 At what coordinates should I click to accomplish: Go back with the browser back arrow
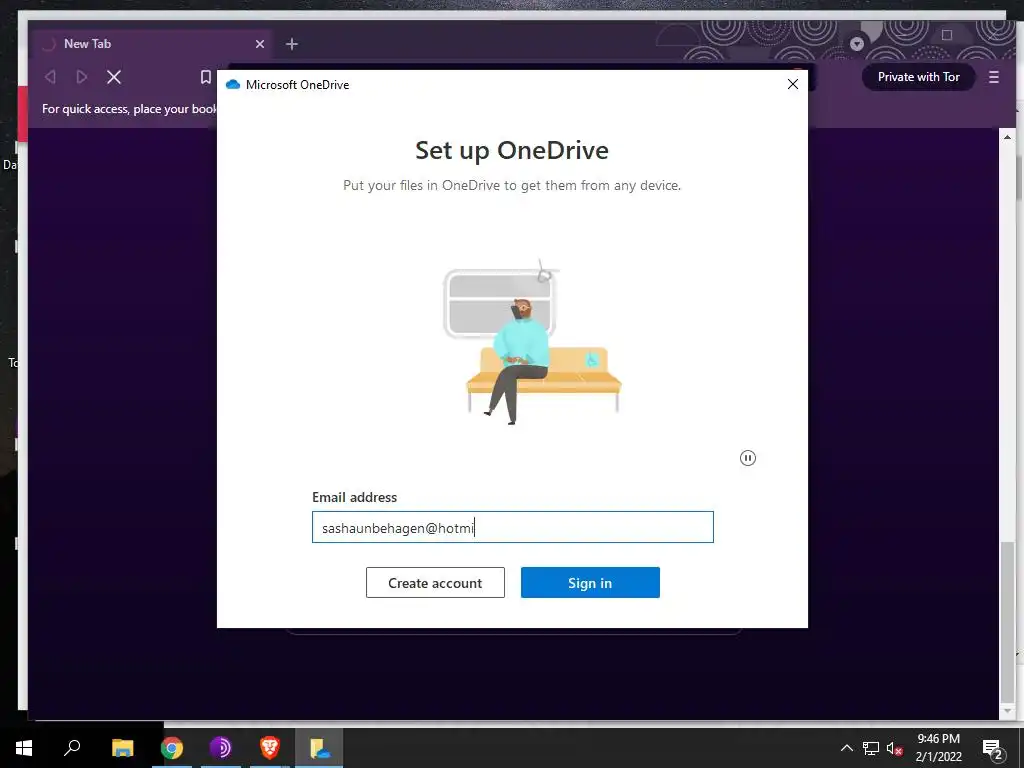[x=50, y=77]
